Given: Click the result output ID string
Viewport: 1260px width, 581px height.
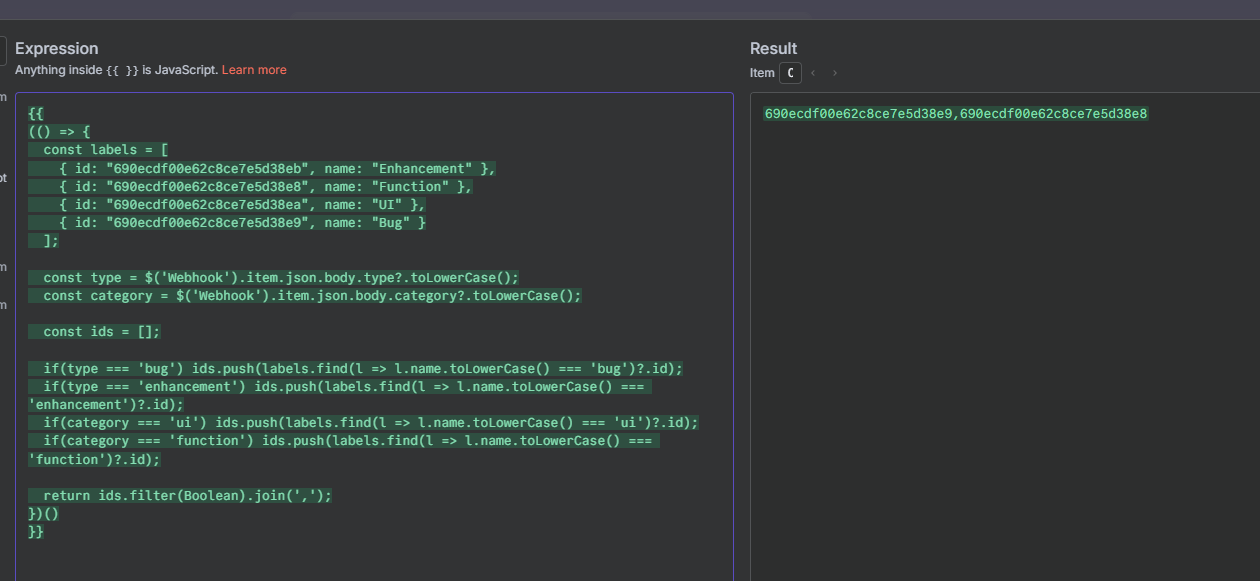Looking at the screenshot, I should 955,114.
